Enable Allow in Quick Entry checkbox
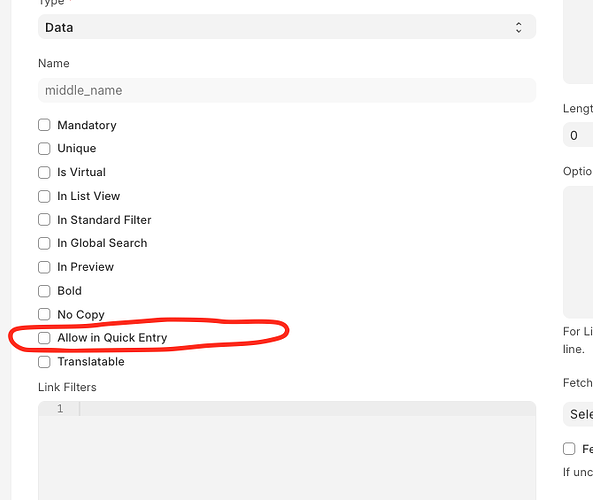Viewport: 593px width, 500px height. (44, 338)
